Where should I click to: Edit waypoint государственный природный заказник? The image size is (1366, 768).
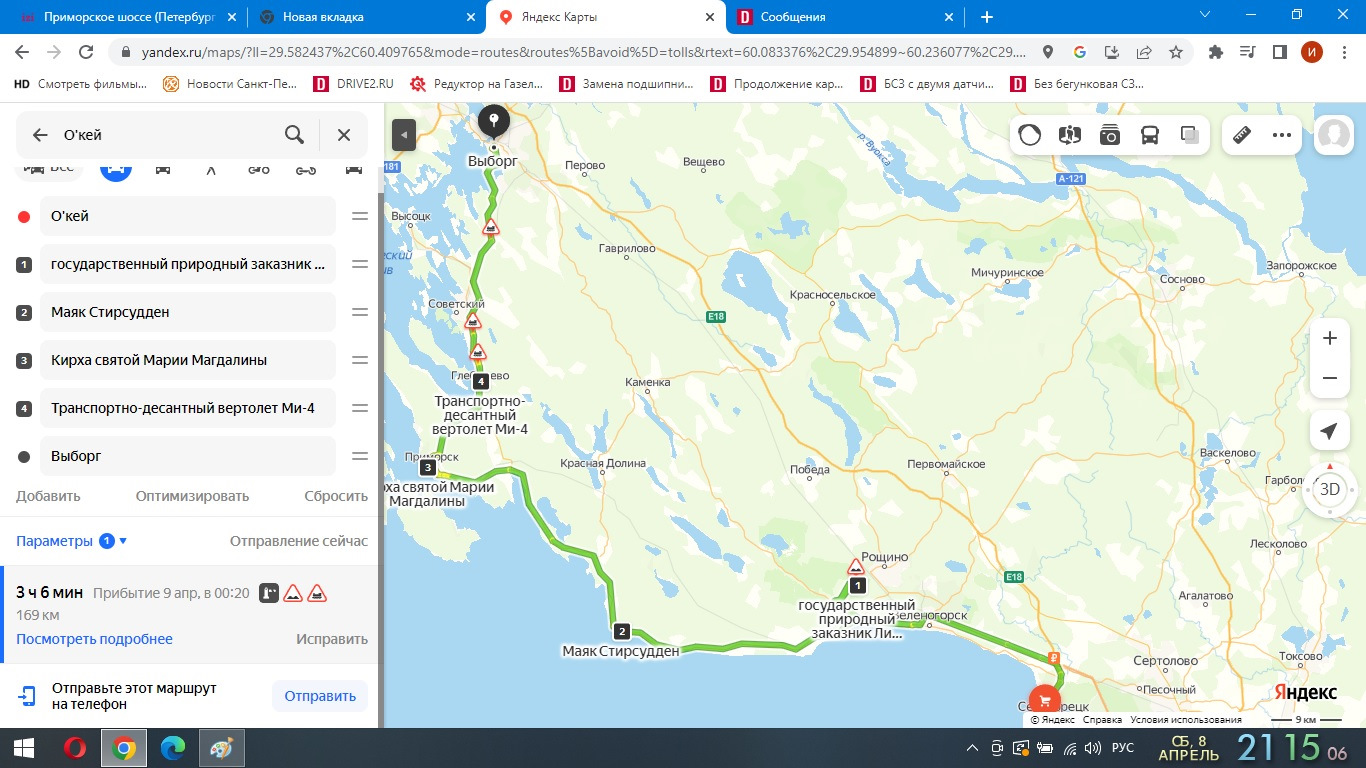[188, 264]
